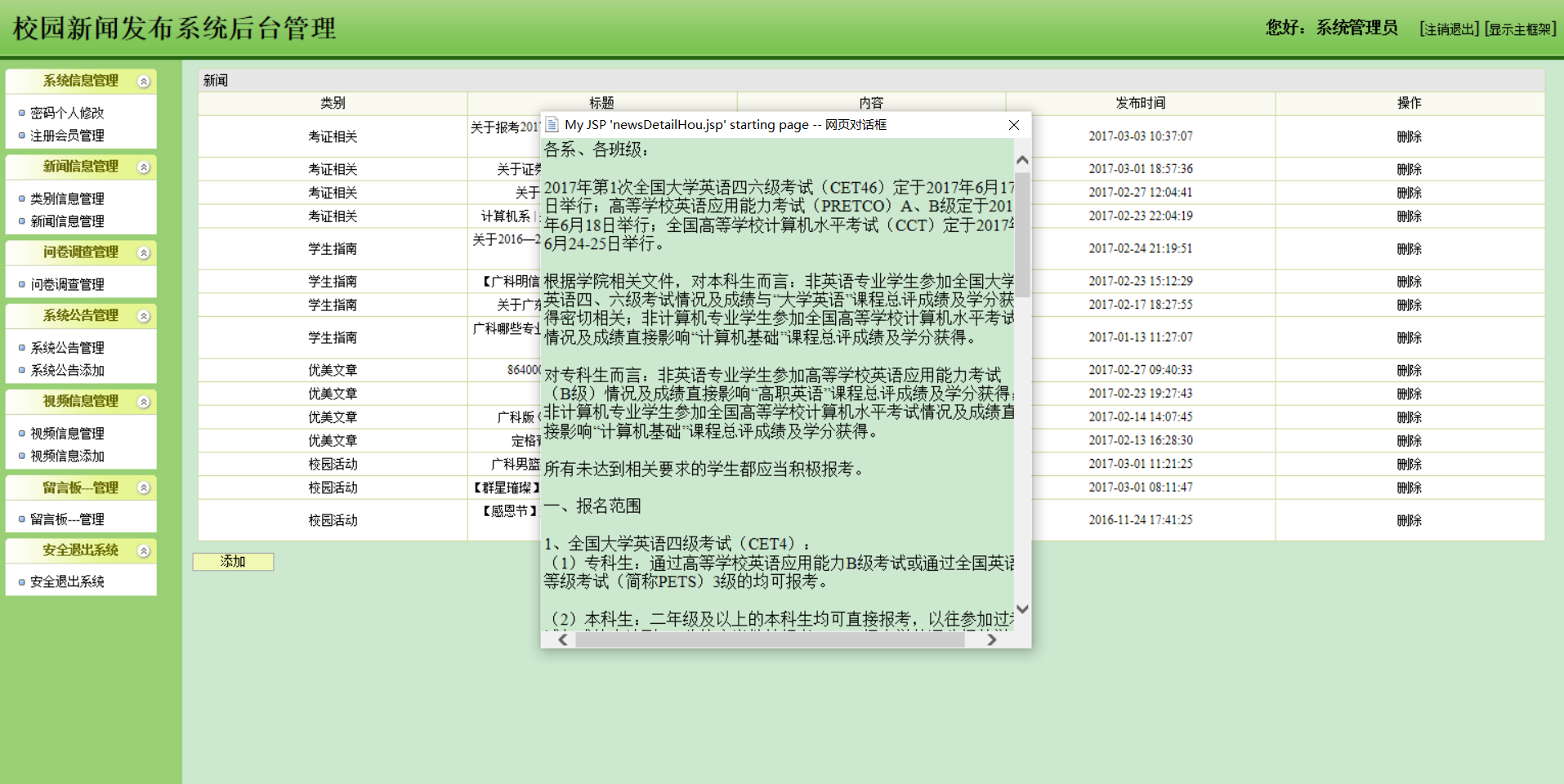The width and height of the screenshot is (1564, 784).
Task: Click the dialog horizontal scrollbar thumb
Action: [x=770, y=640]
